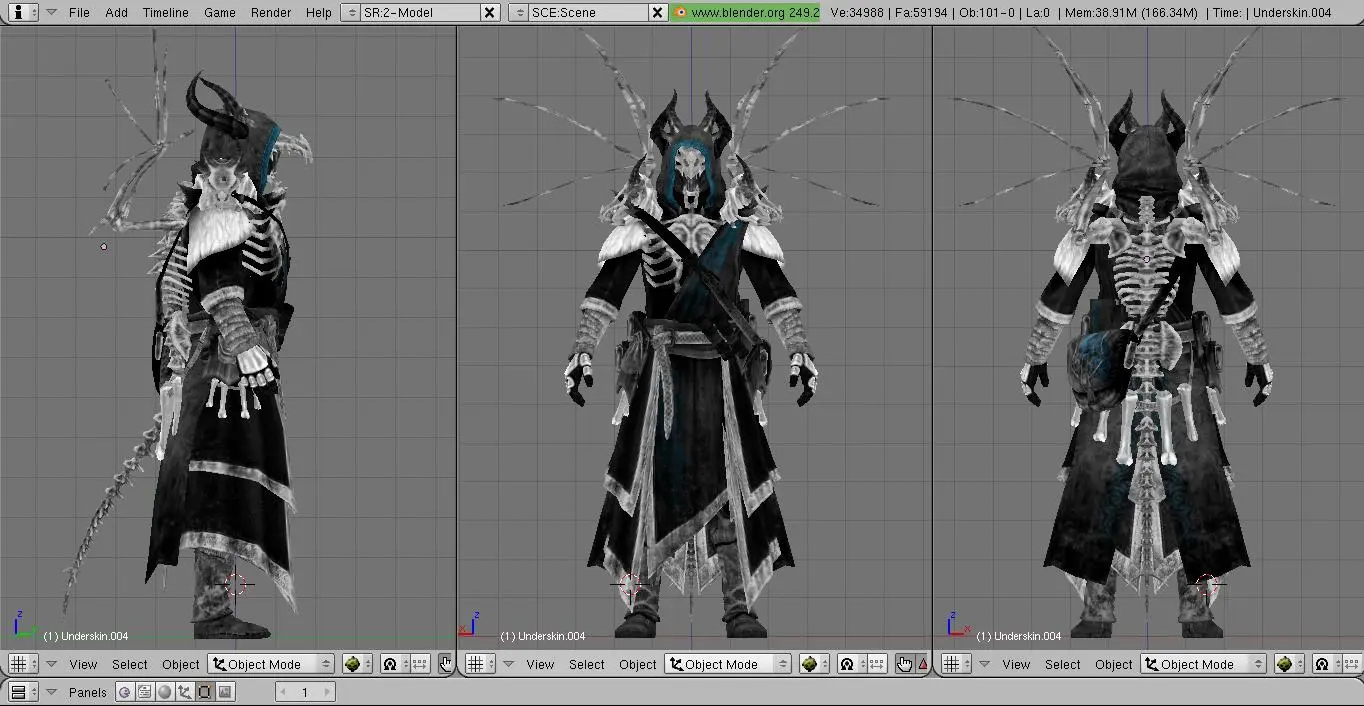Switch to the Object context button
This screenshot has height=706, width=1364.
coord(185,692)
